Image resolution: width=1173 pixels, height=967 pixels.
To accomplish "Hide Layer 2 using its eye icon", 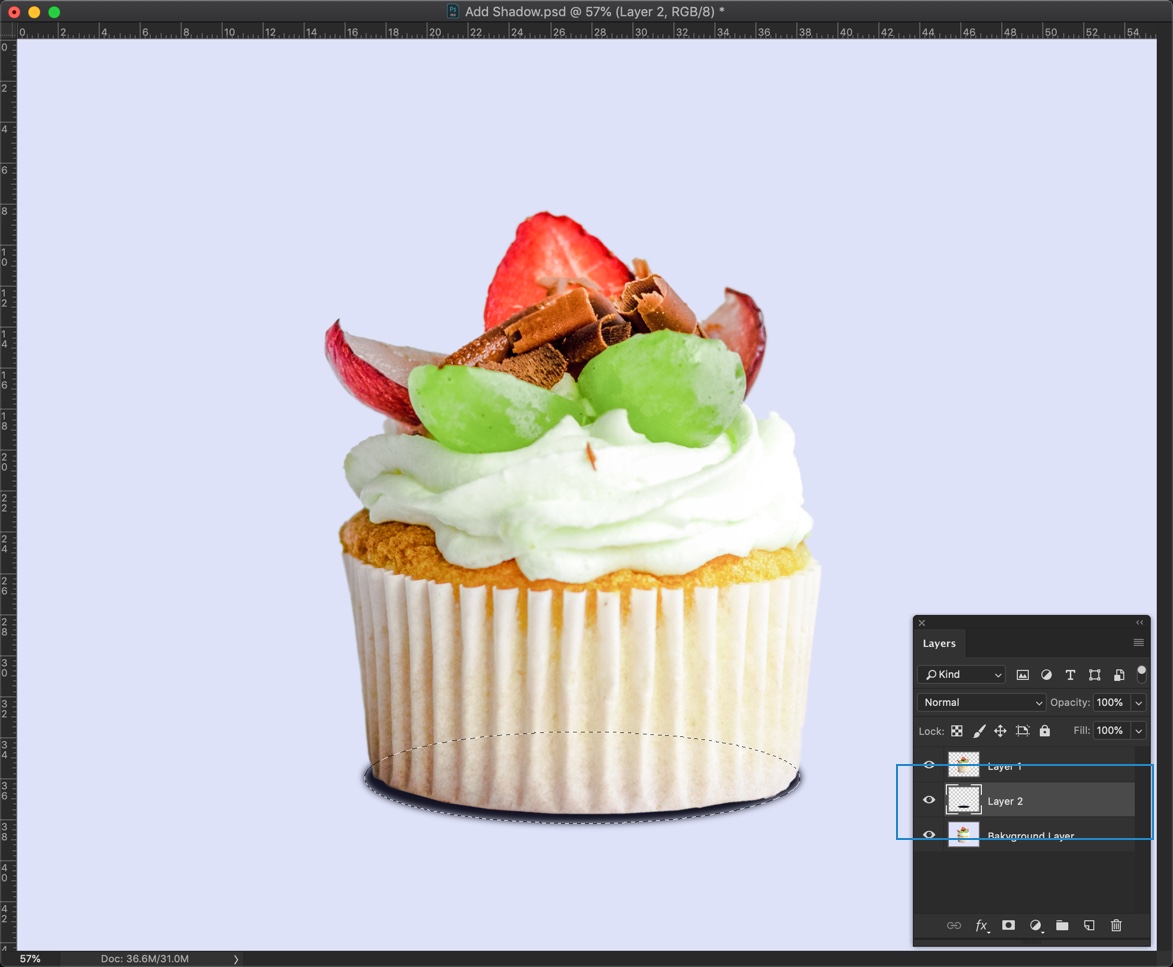I will (x=929, y=800).
